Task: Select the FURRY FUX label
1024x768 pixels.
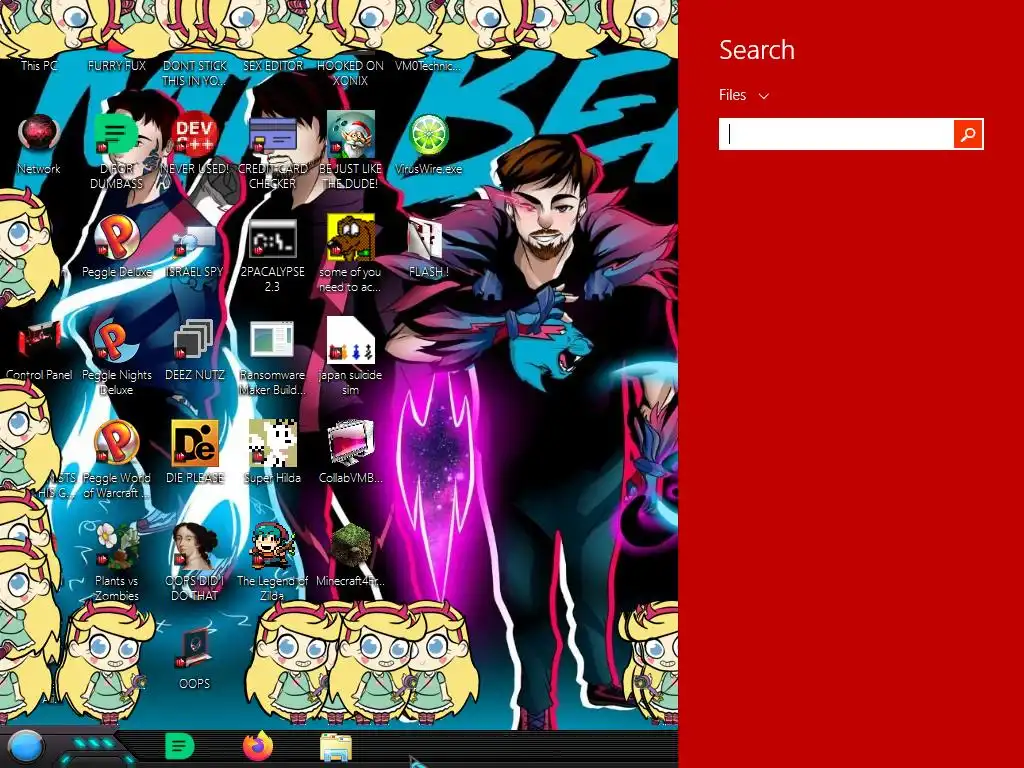Action: click(117, 65)
